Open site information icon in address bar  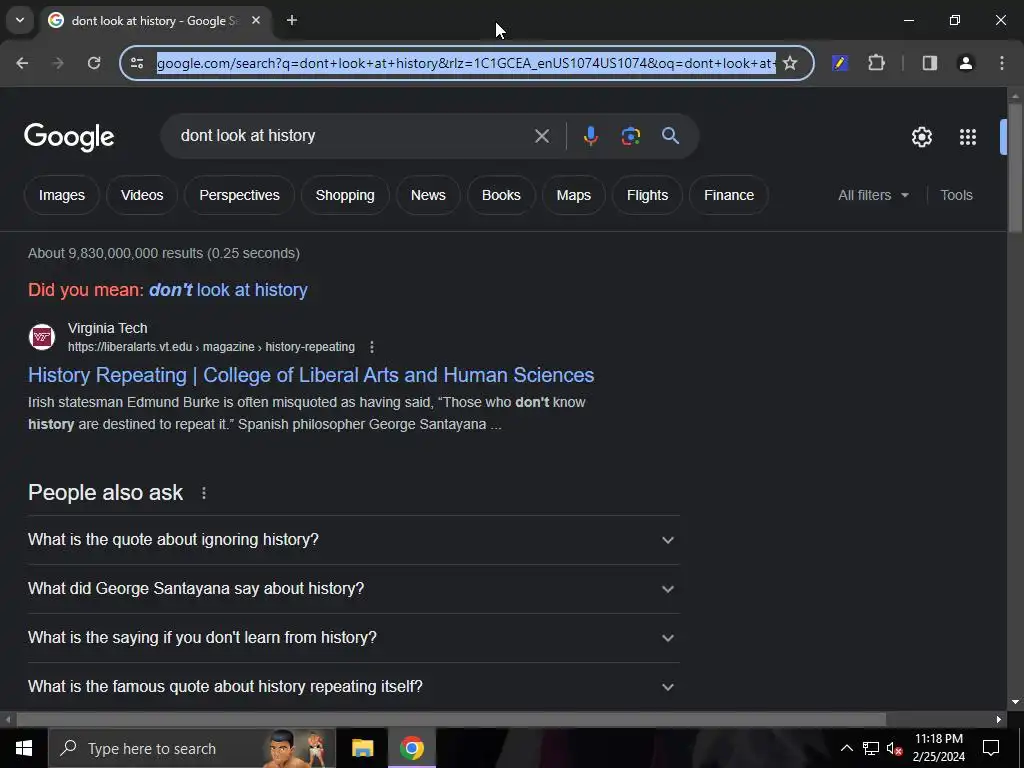click(137, 63)
